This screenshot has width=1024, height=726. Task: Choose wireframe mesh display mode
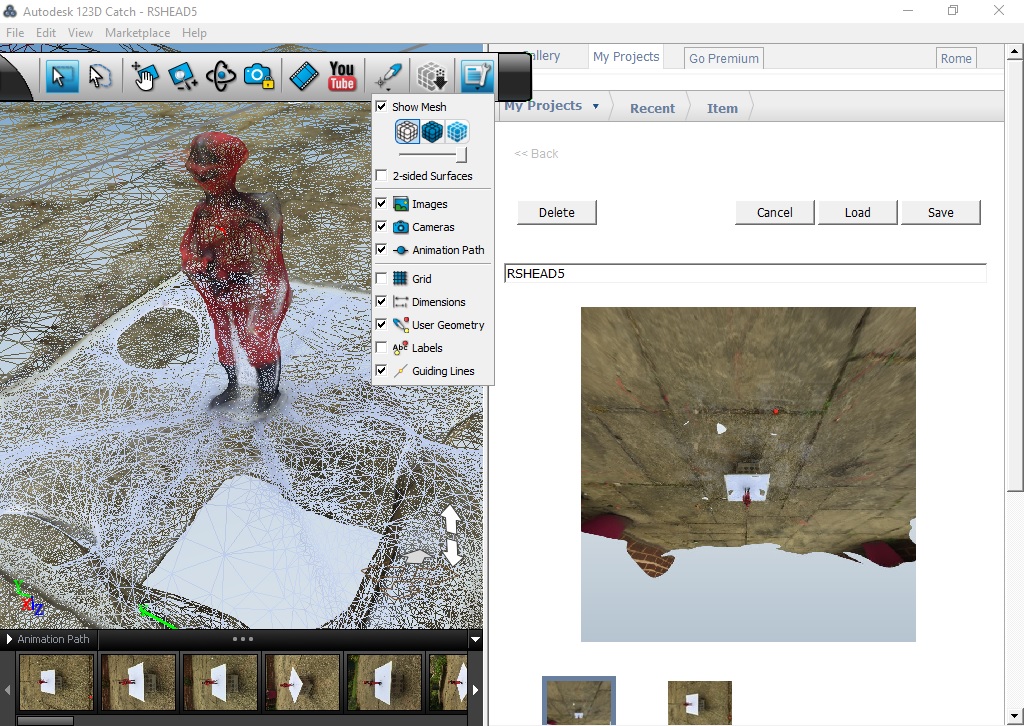point(407,132)
